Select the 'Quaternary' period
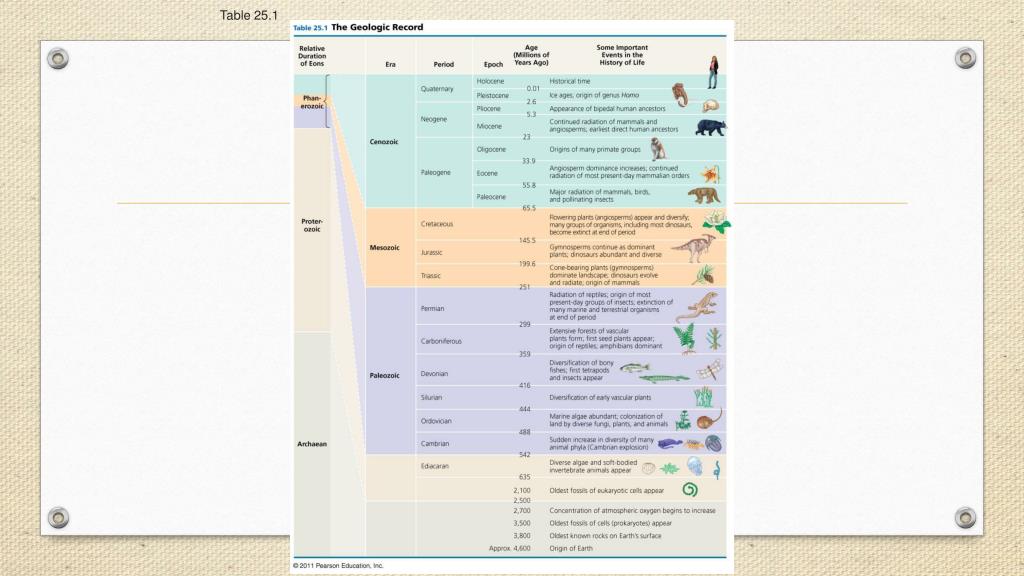 pos(437,89)
